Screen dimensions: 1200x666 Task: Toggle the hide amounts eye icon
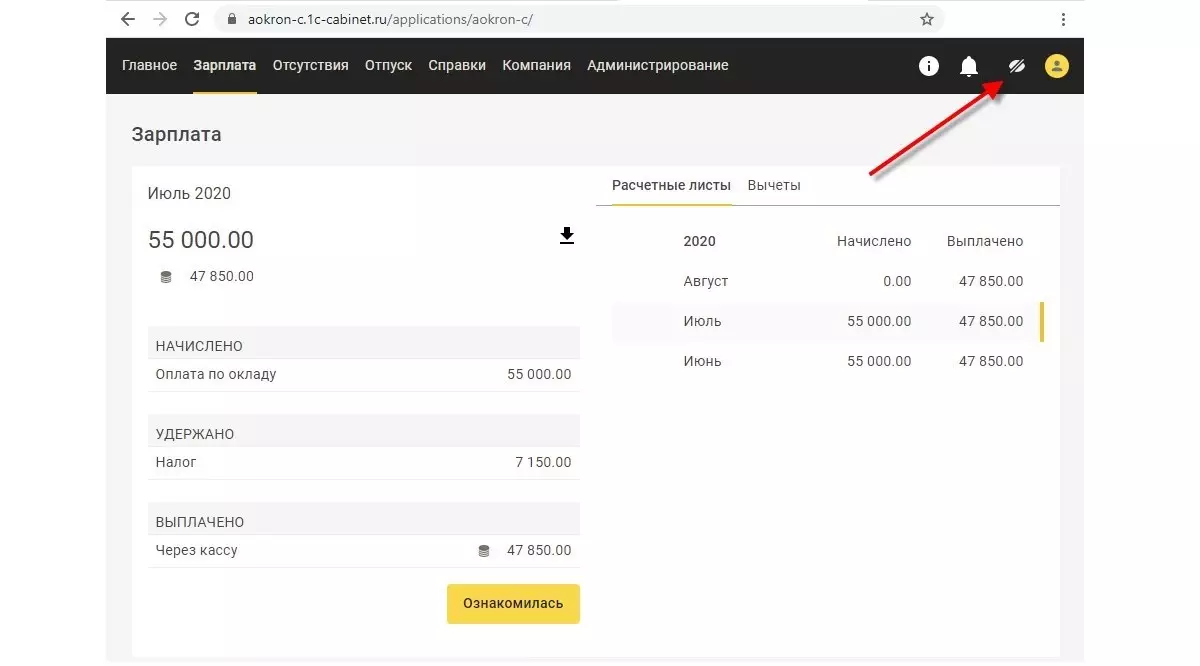[1016, 66]
